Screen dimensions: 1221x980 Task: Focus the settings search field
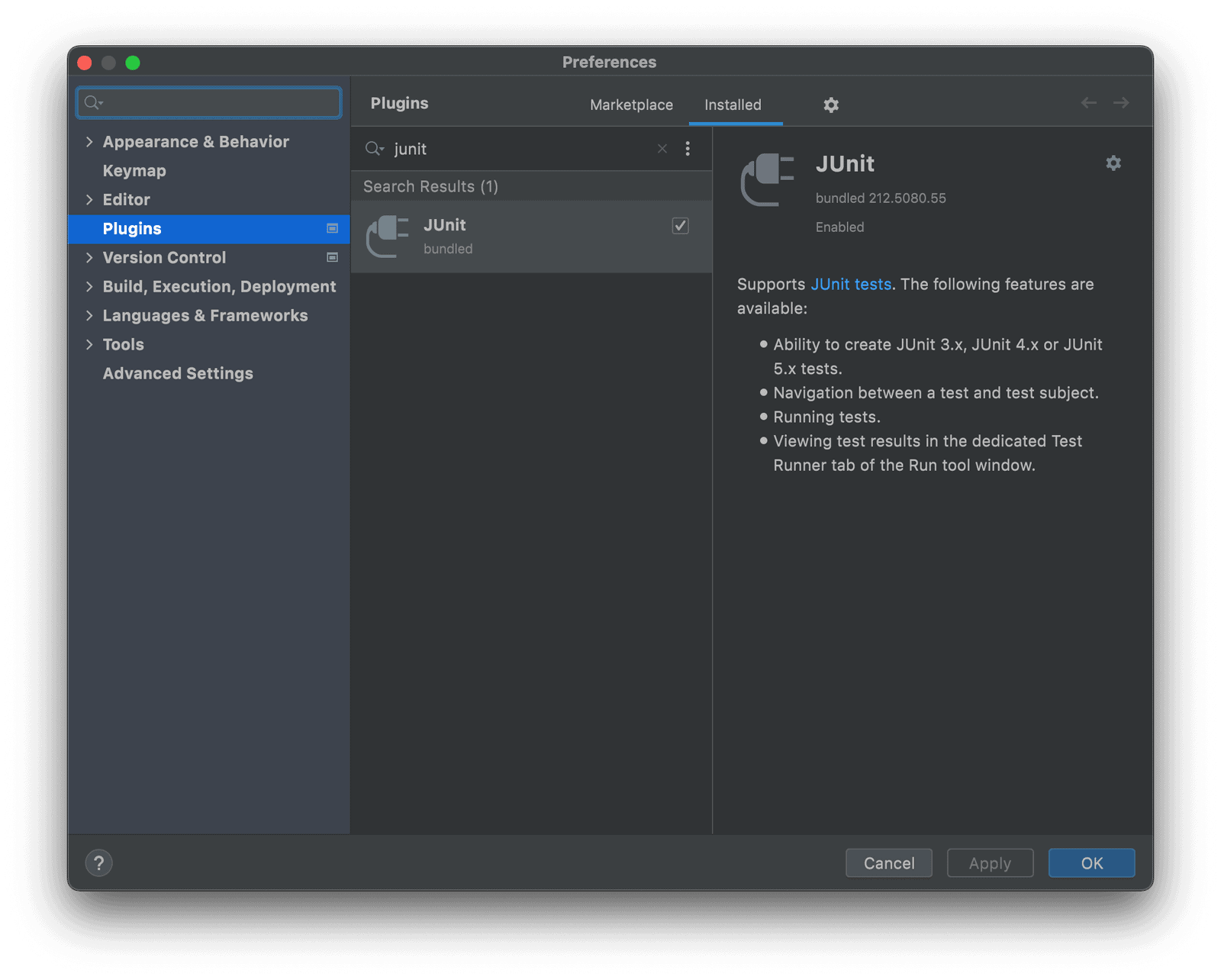(209, 102)
